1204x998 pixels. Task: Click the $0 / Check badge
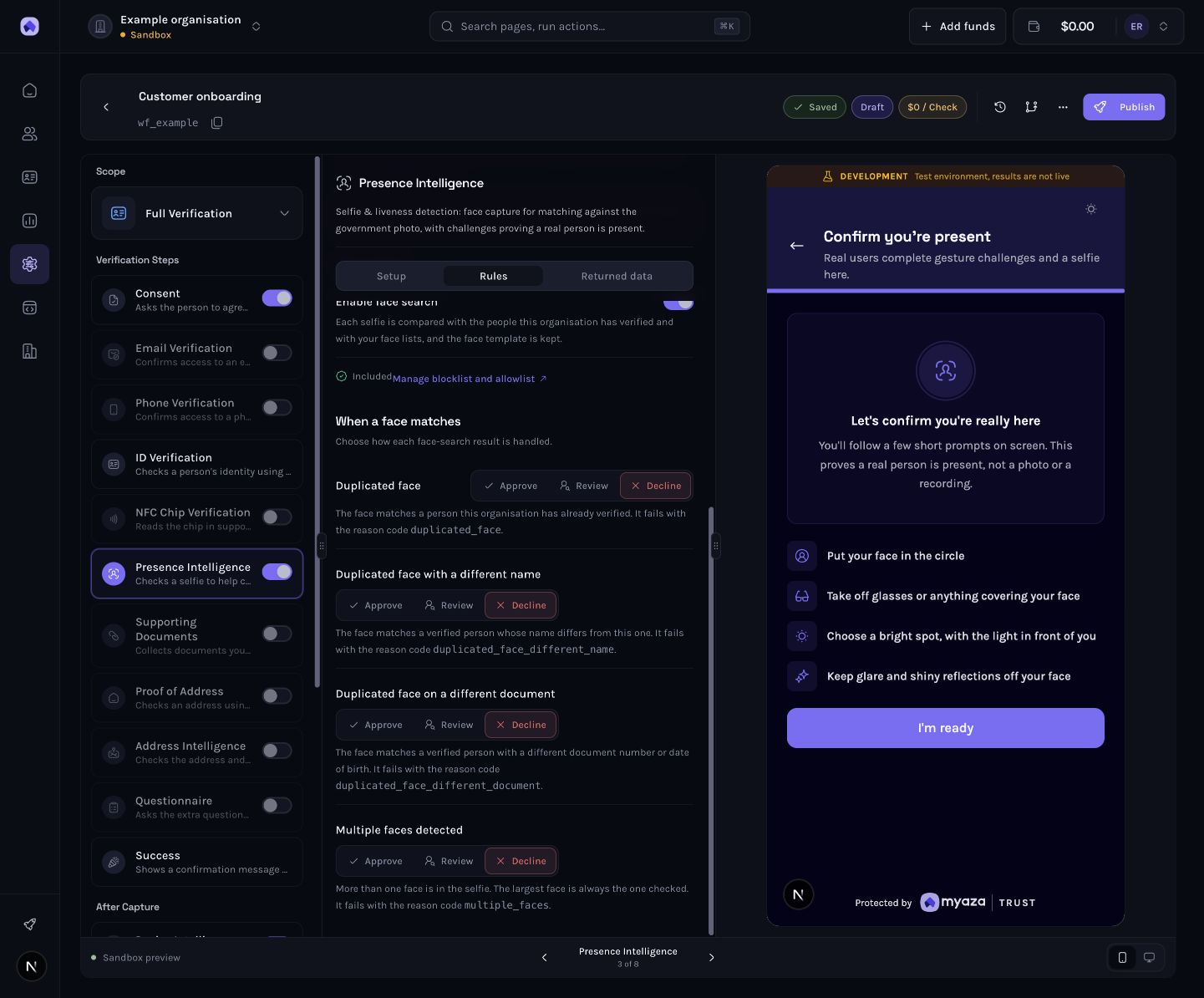click(932, 107)
